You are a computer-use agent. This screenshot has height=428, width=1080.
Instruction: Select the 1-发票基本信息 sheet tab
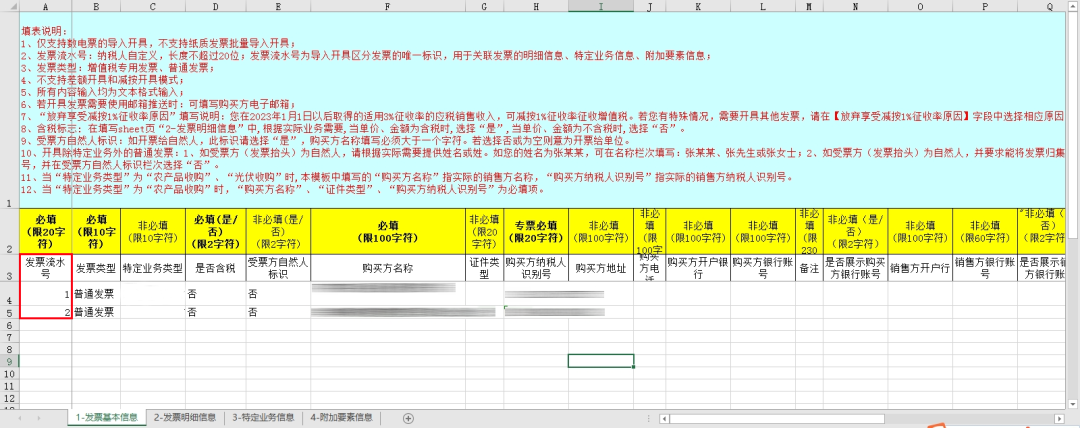tap(106, 418)
